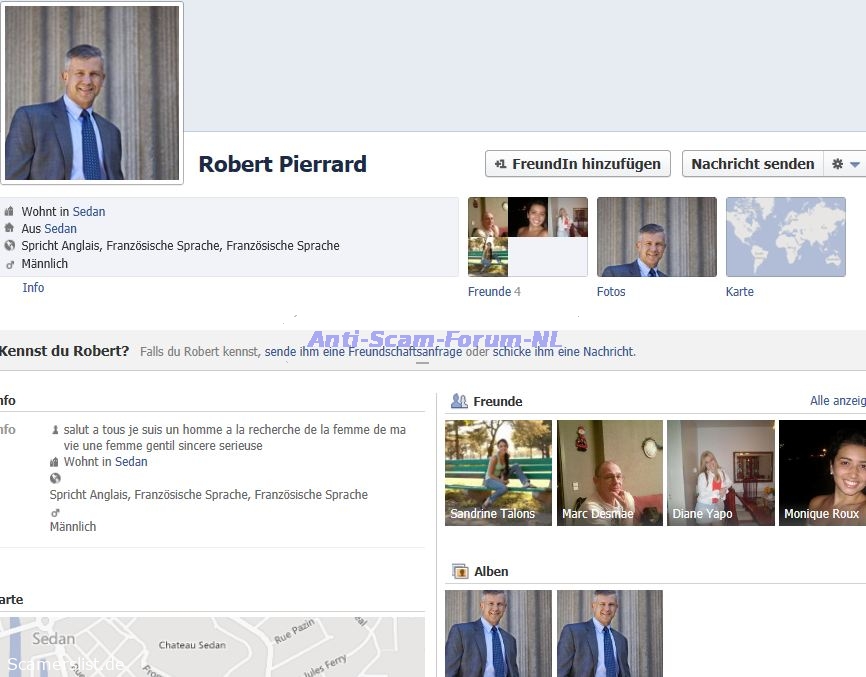Click the Alben section album icon

[x=460, y=572]
